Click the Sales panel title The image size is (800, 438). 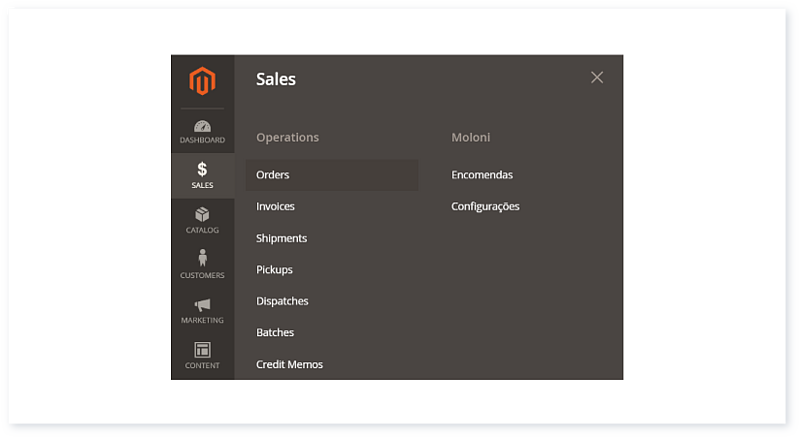276,79
